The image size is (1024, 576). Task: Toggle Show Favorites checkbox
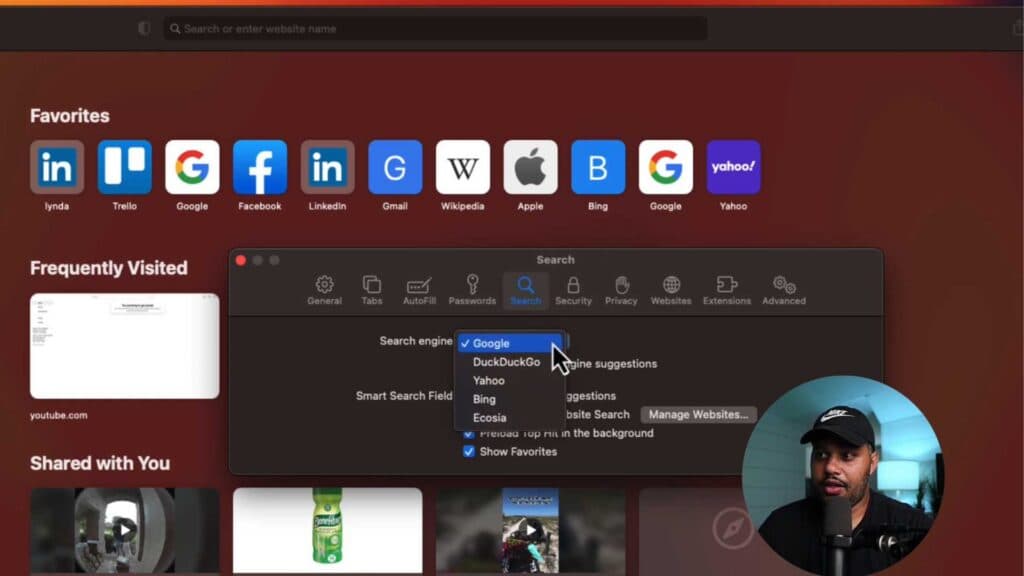(468, 451)
